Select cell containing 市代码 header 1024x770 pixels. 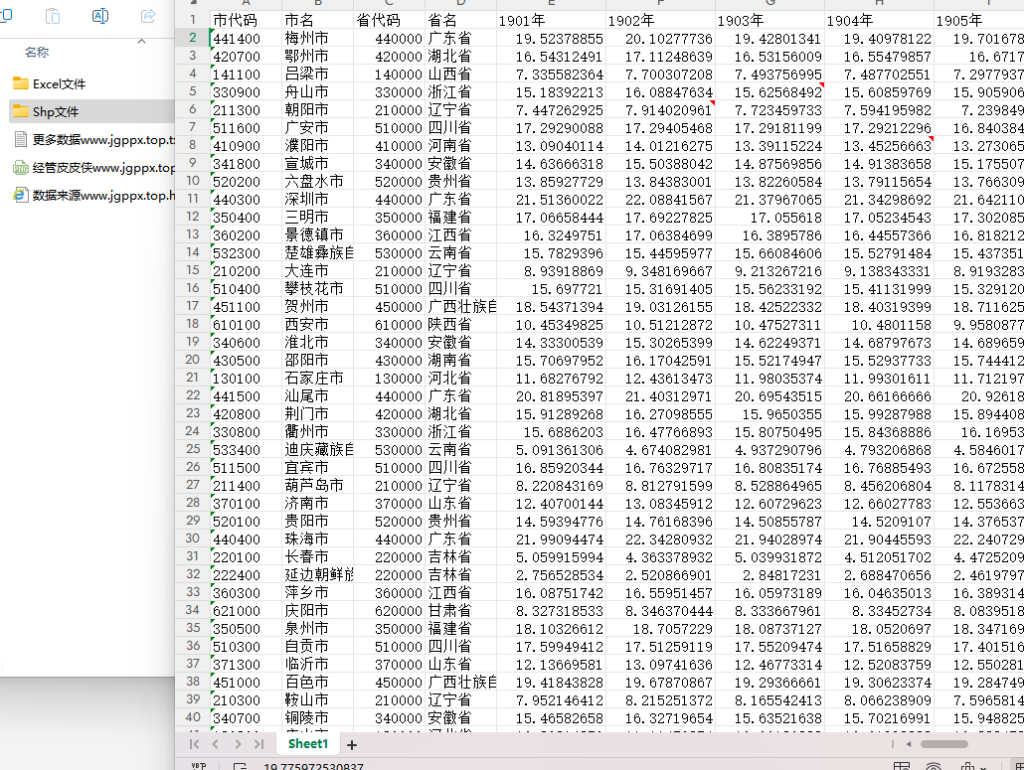(x=246, y=20)
